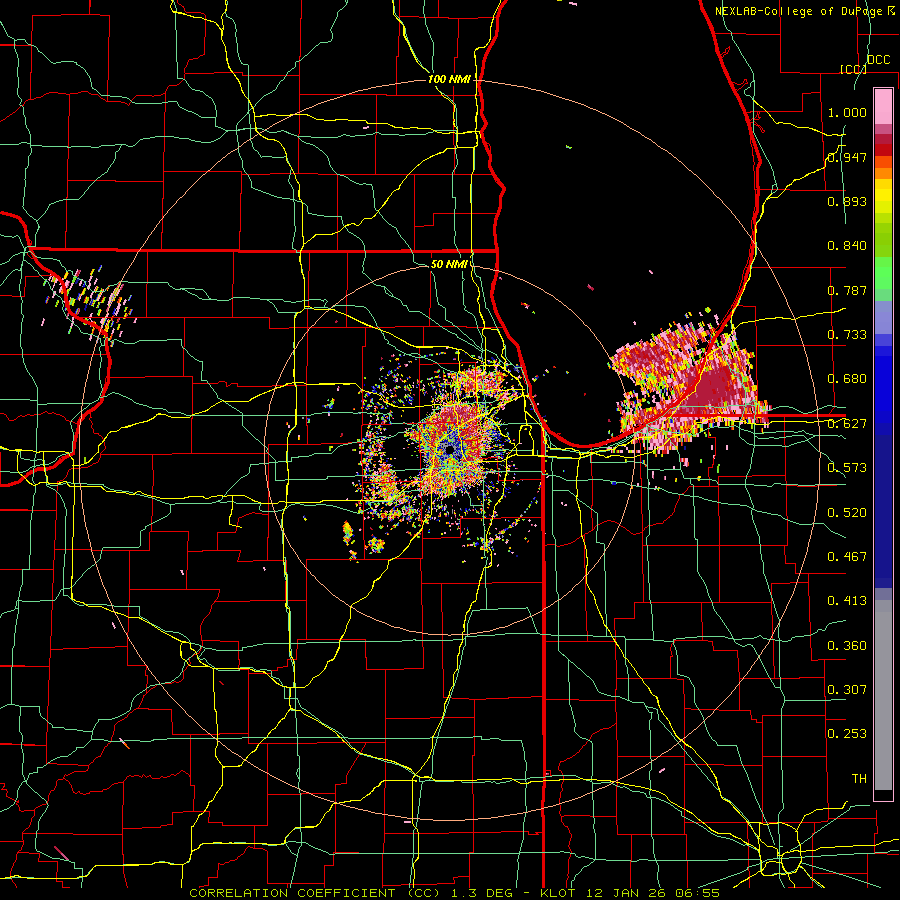Select the 0.840 legend value
Image resolution: width=900 pixels, height=900 pixels.
[847, 246]
